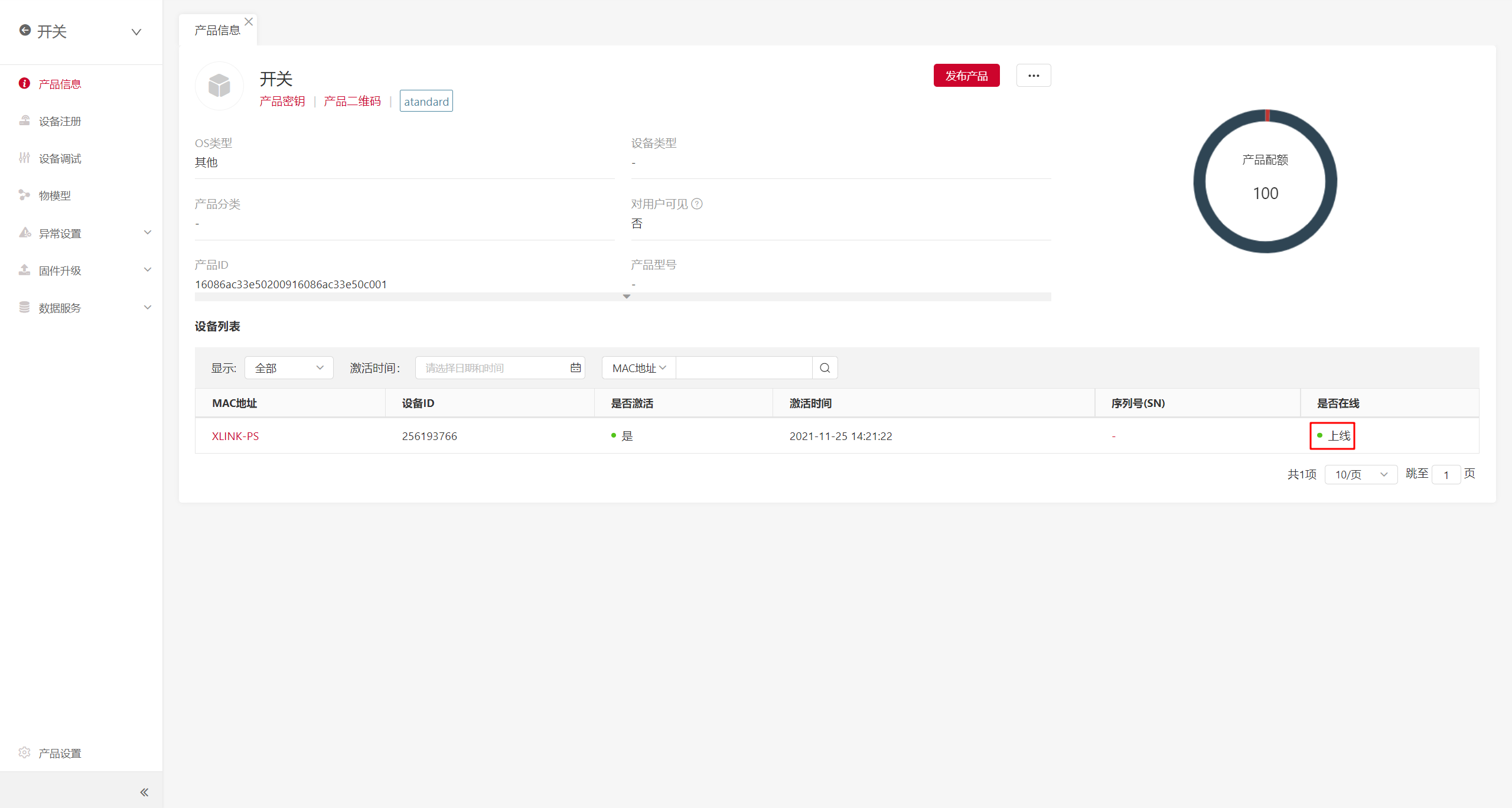
Task: Go to 设备注册 in the sidebar
Action: [60, 121]
